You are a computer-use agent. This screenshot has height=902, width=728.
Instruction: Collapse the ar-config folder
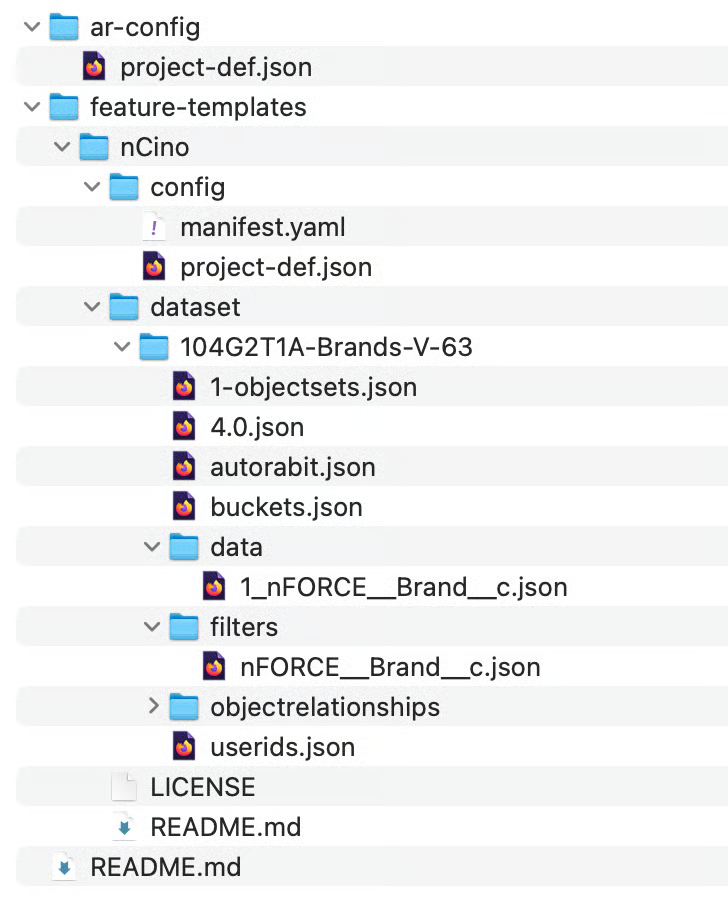(32, 27)
